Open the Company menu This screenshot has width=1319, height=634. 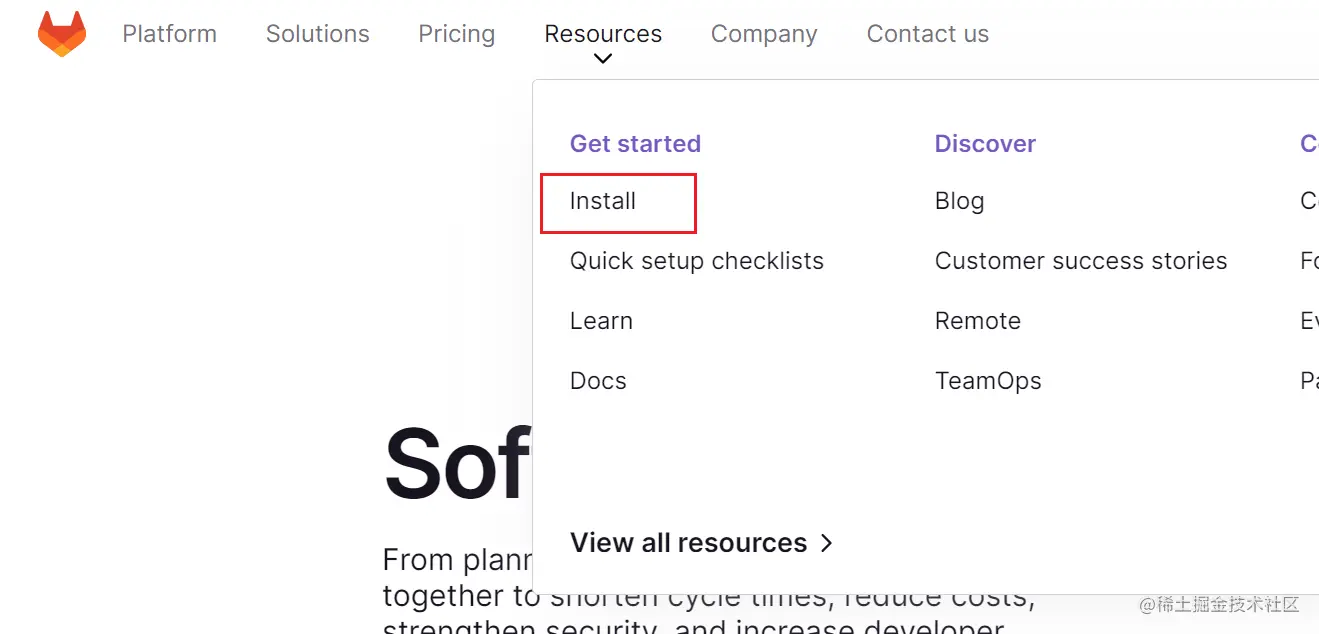(x=763, y=34)
